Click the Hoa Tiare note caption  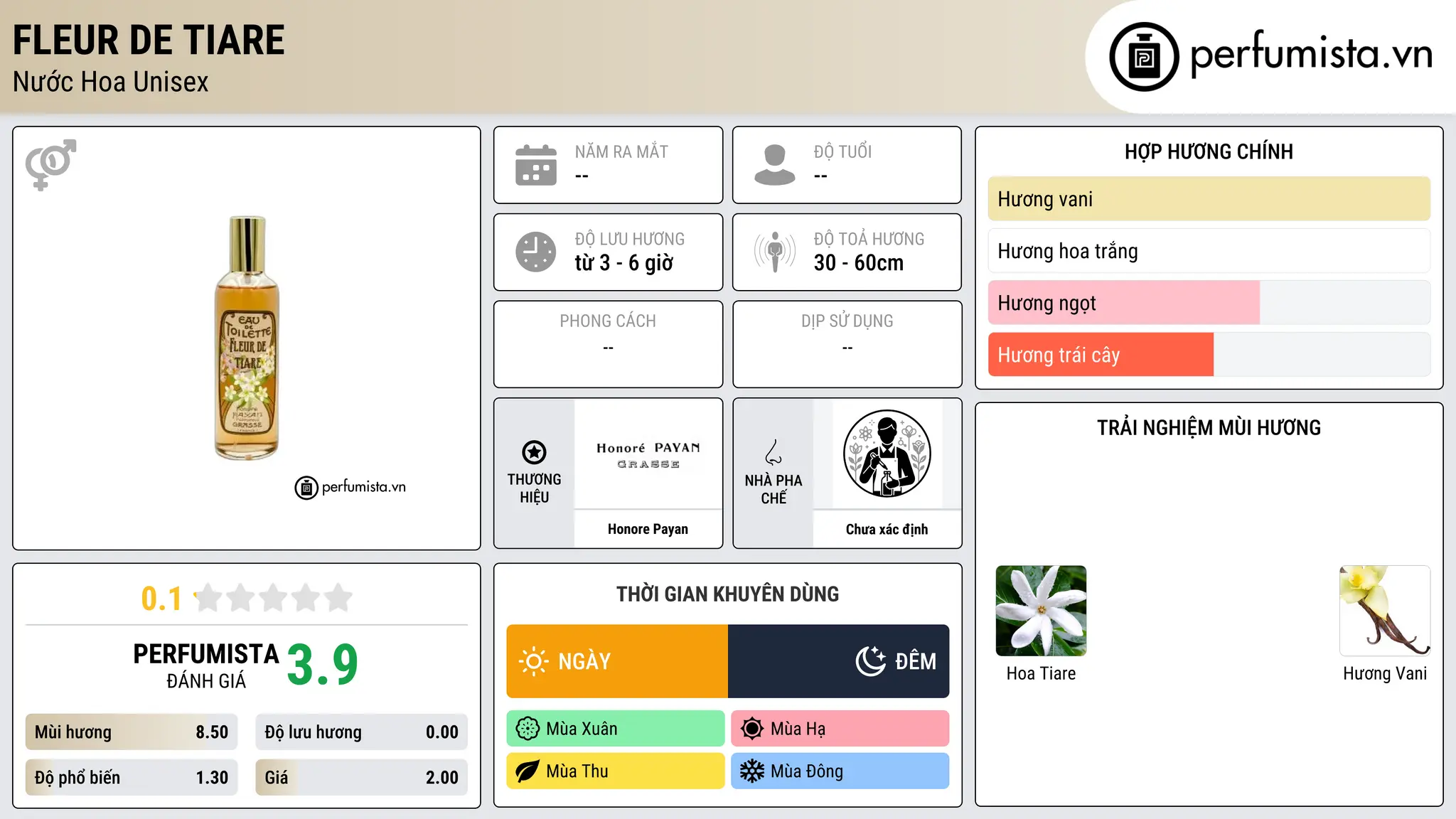click(1041, 673)
